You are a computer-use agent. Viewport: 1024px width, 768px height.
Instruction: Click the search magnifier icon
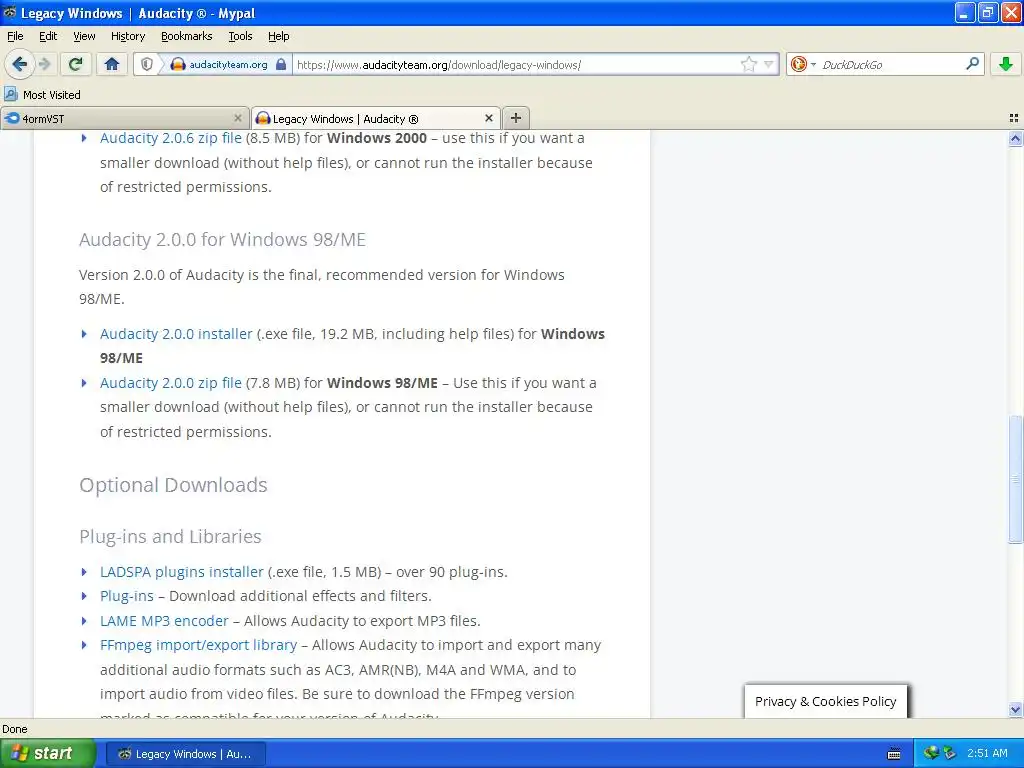coord(972,64)
